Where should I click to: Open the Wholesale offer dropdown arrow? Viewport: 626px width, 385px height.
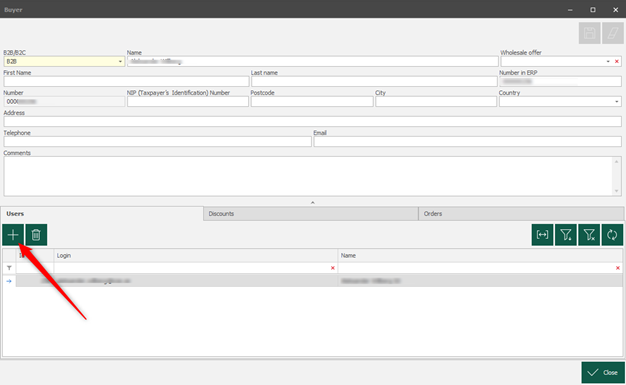point(608,62)
